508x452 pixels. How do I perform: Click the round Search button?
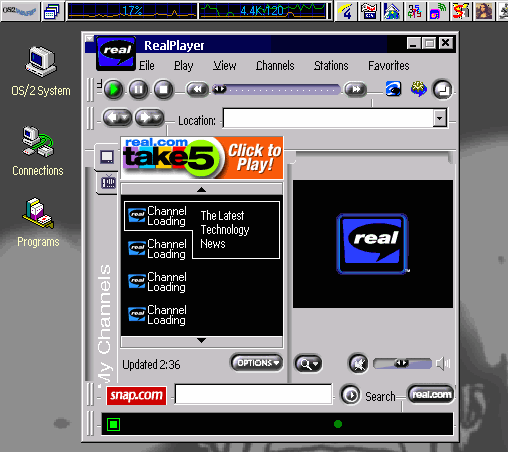(x=350, y=395)
